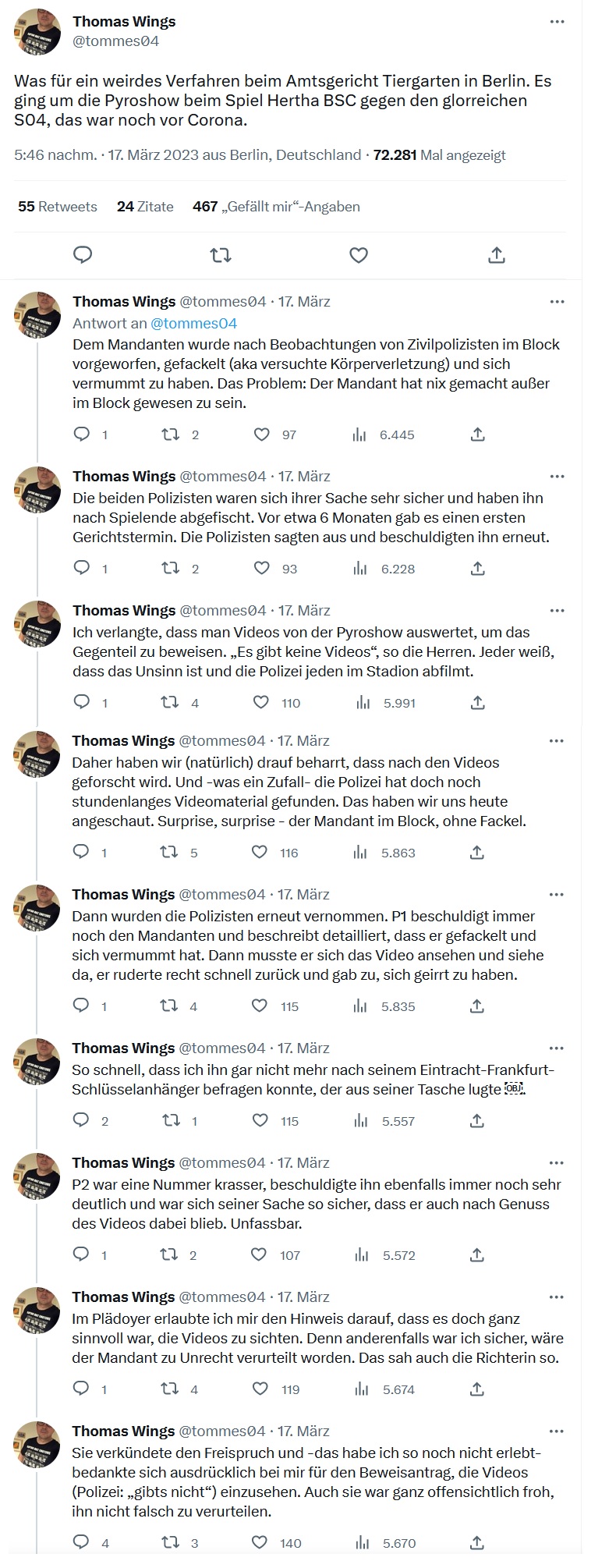Share the reply about Eintracht-Frankfurt-Schlüsselanhänger
Viewport: 616px width, 1568px height.
click(477, 1121)
